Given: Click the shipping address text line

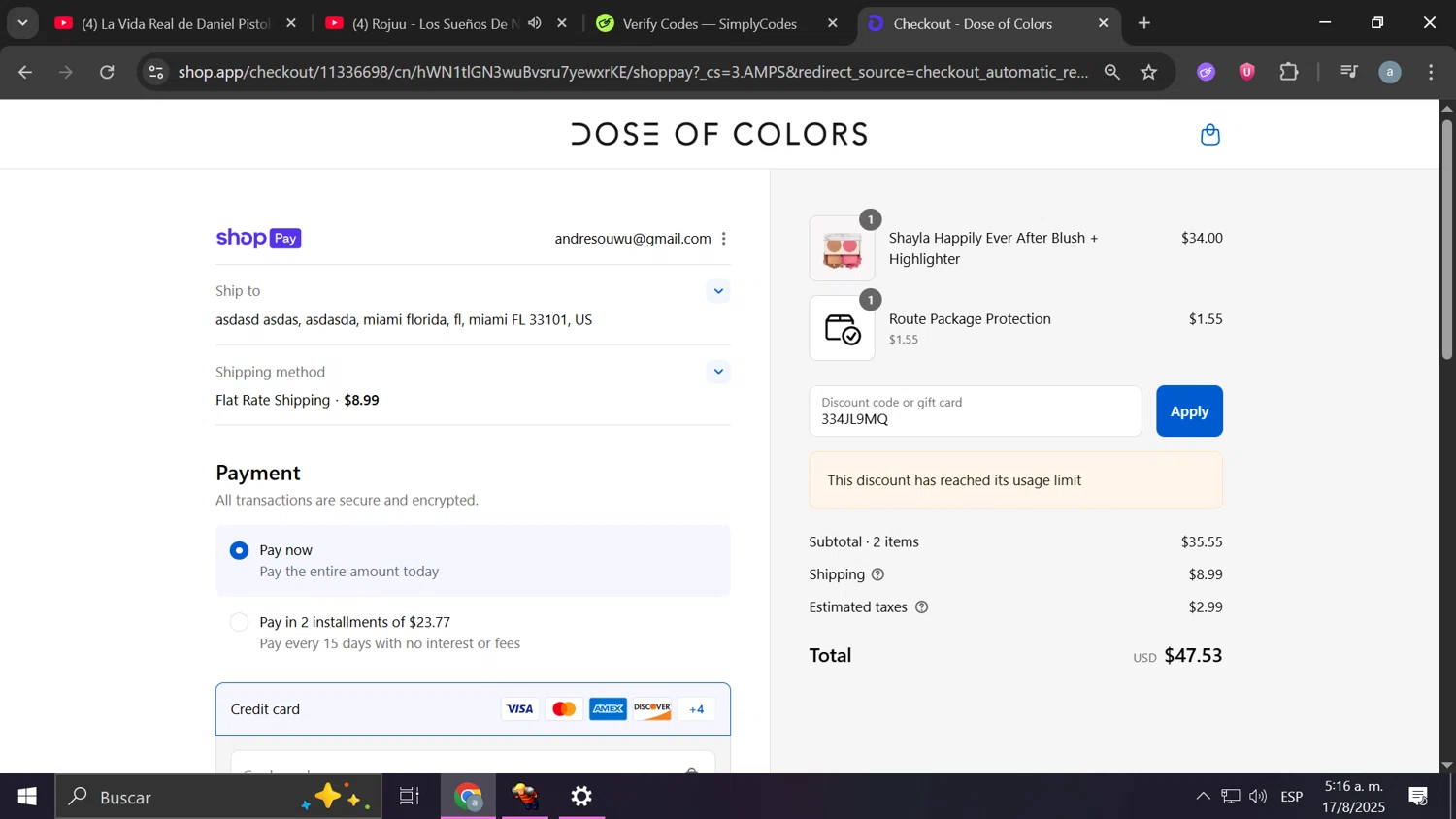Looking at the screenshot, I should coord(404,320).
